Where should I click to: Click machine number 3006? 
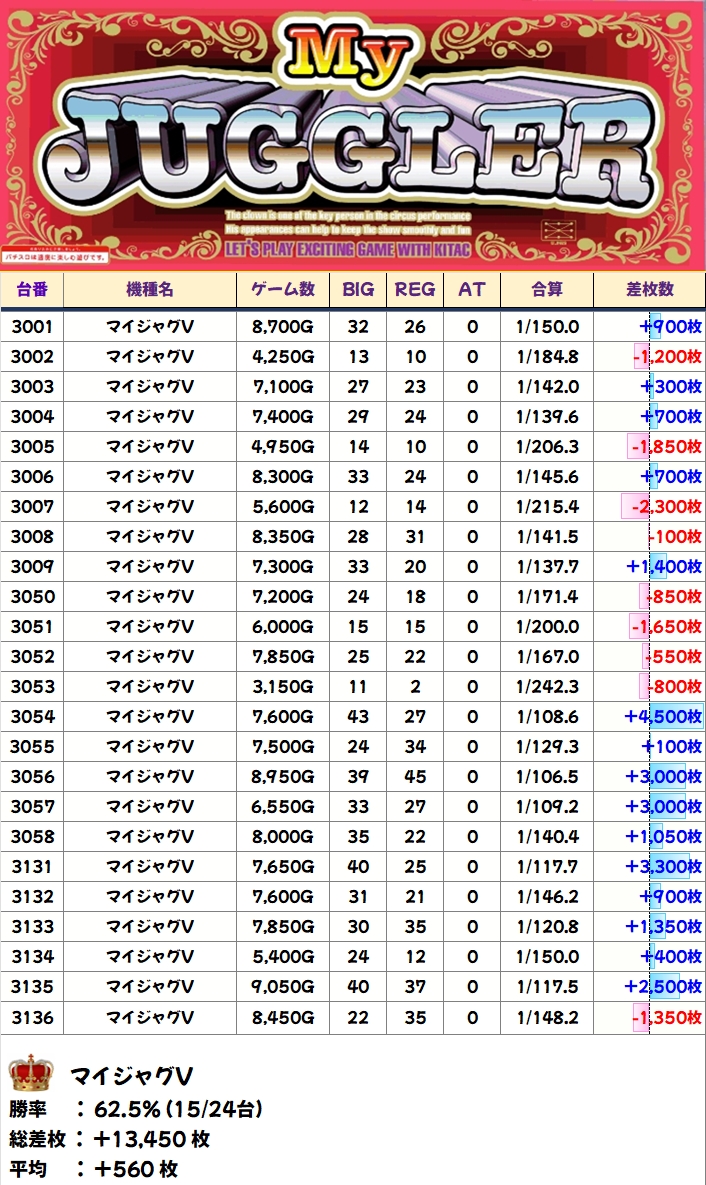[x=33, y=477]
